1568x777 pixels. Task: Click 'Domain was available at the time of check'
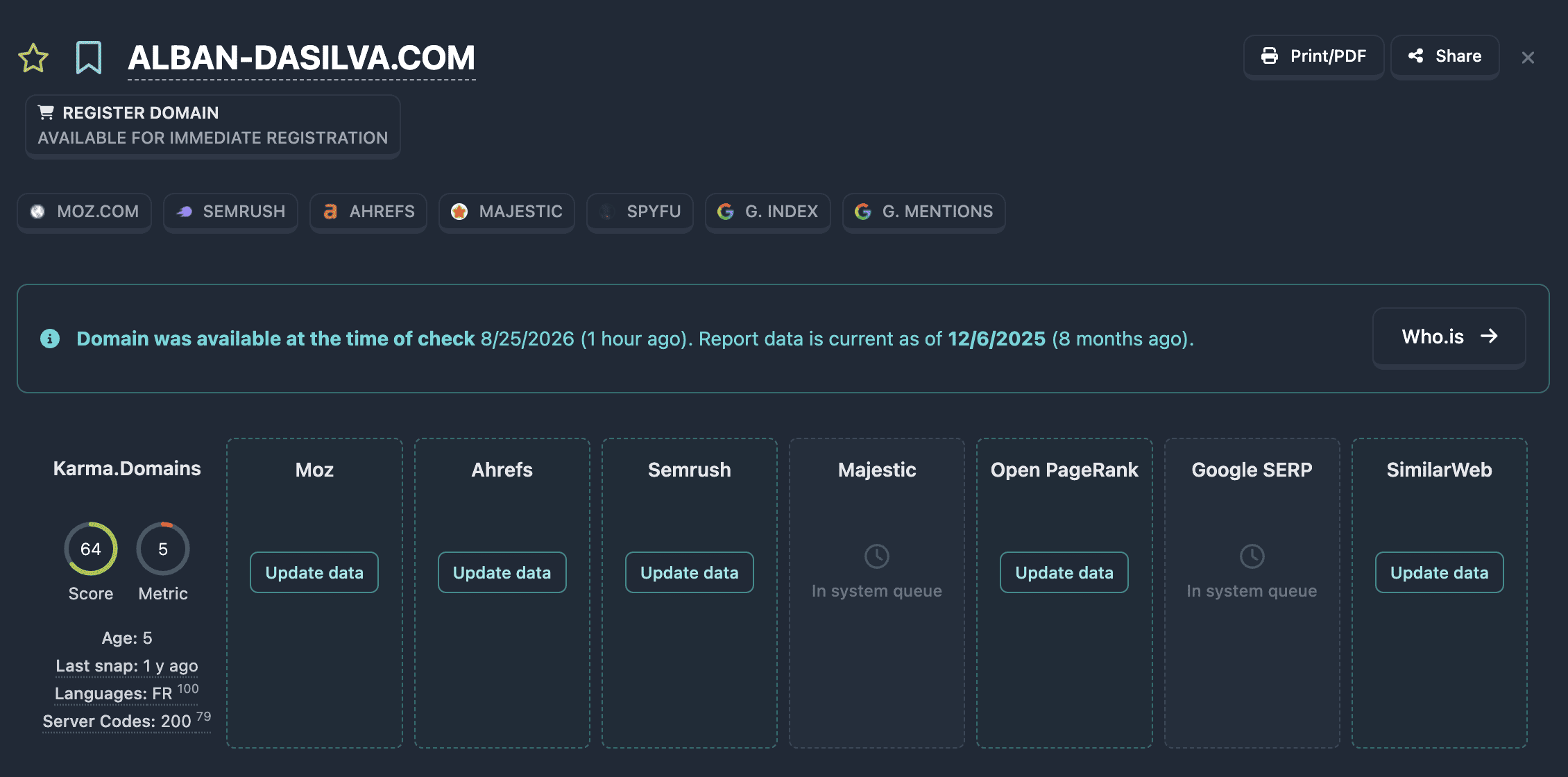click(x=275, y=339)
